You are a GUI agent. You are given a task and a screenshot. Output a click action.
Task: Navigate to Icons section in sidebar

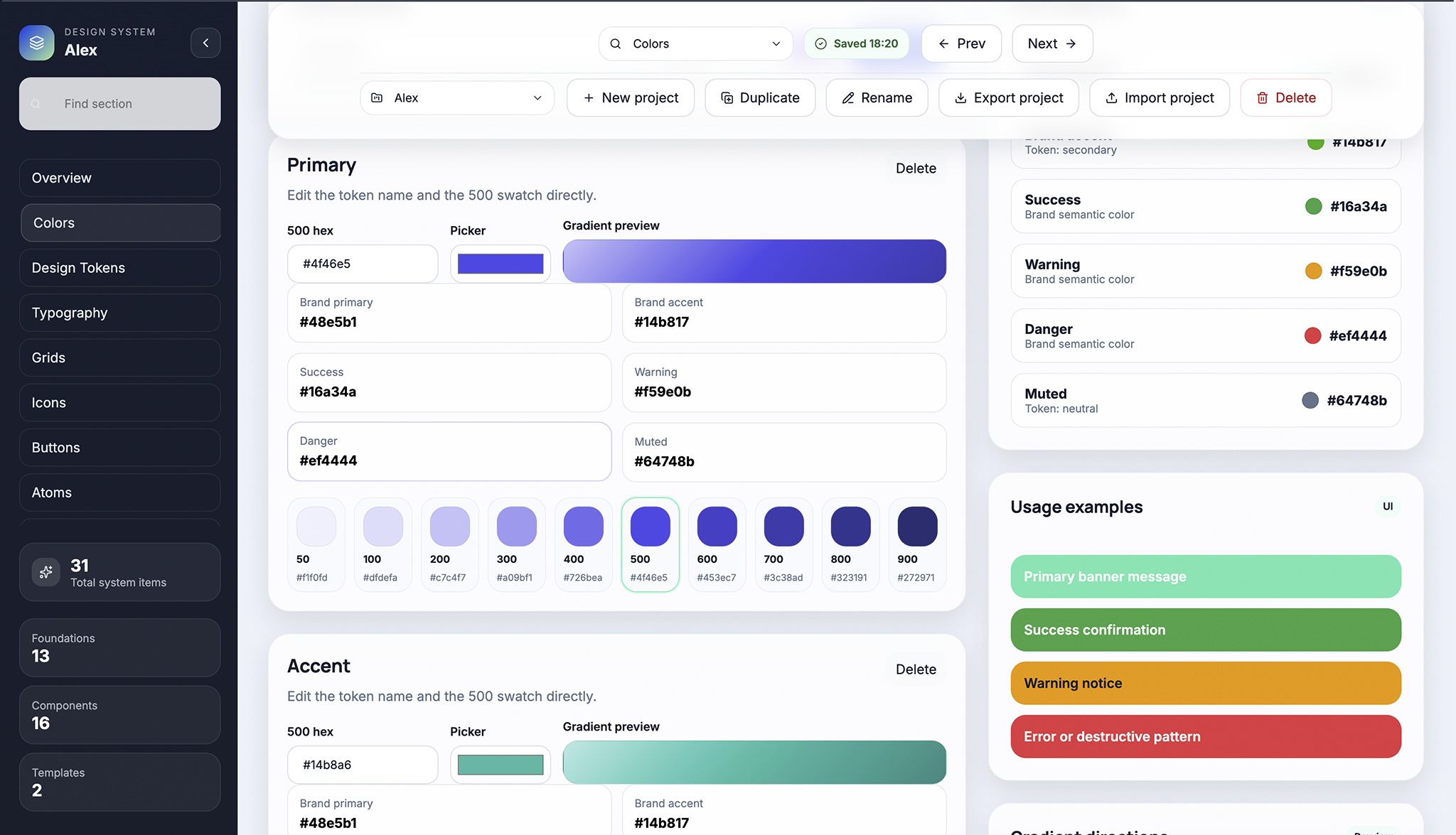[119, 402]
